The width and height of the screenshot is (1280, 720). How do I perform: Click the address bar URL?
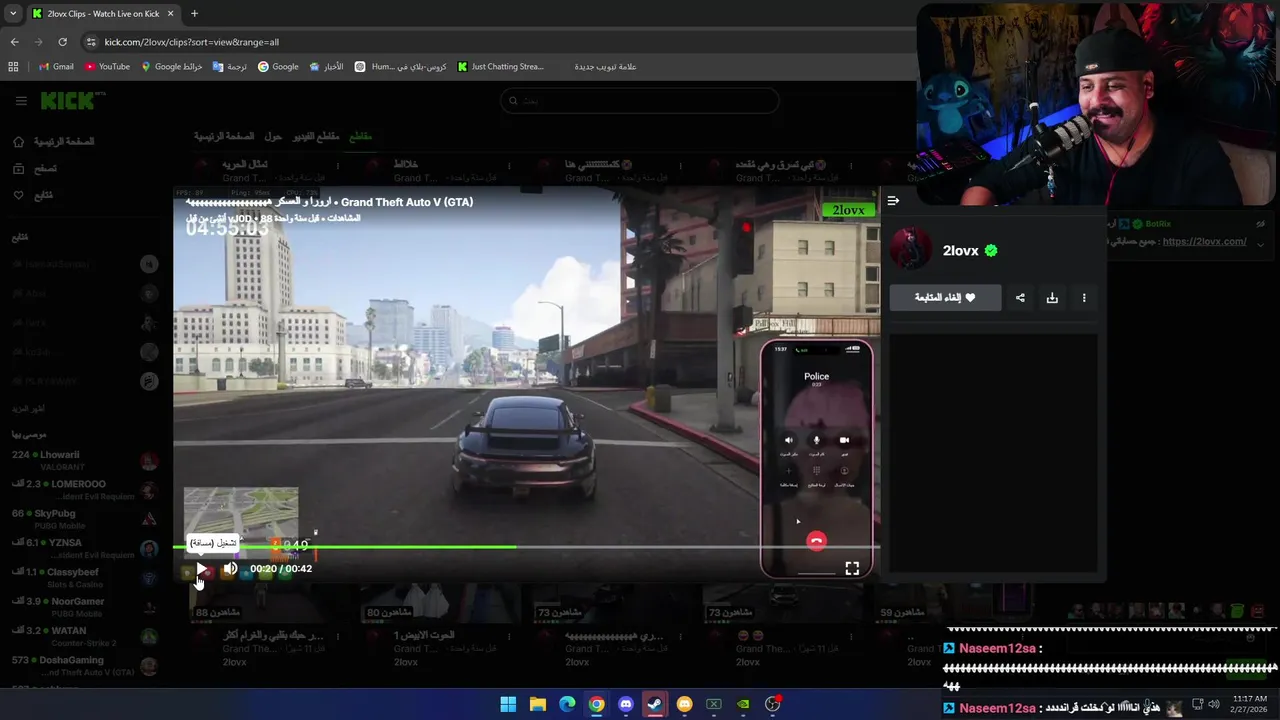(x=192, y=42)
